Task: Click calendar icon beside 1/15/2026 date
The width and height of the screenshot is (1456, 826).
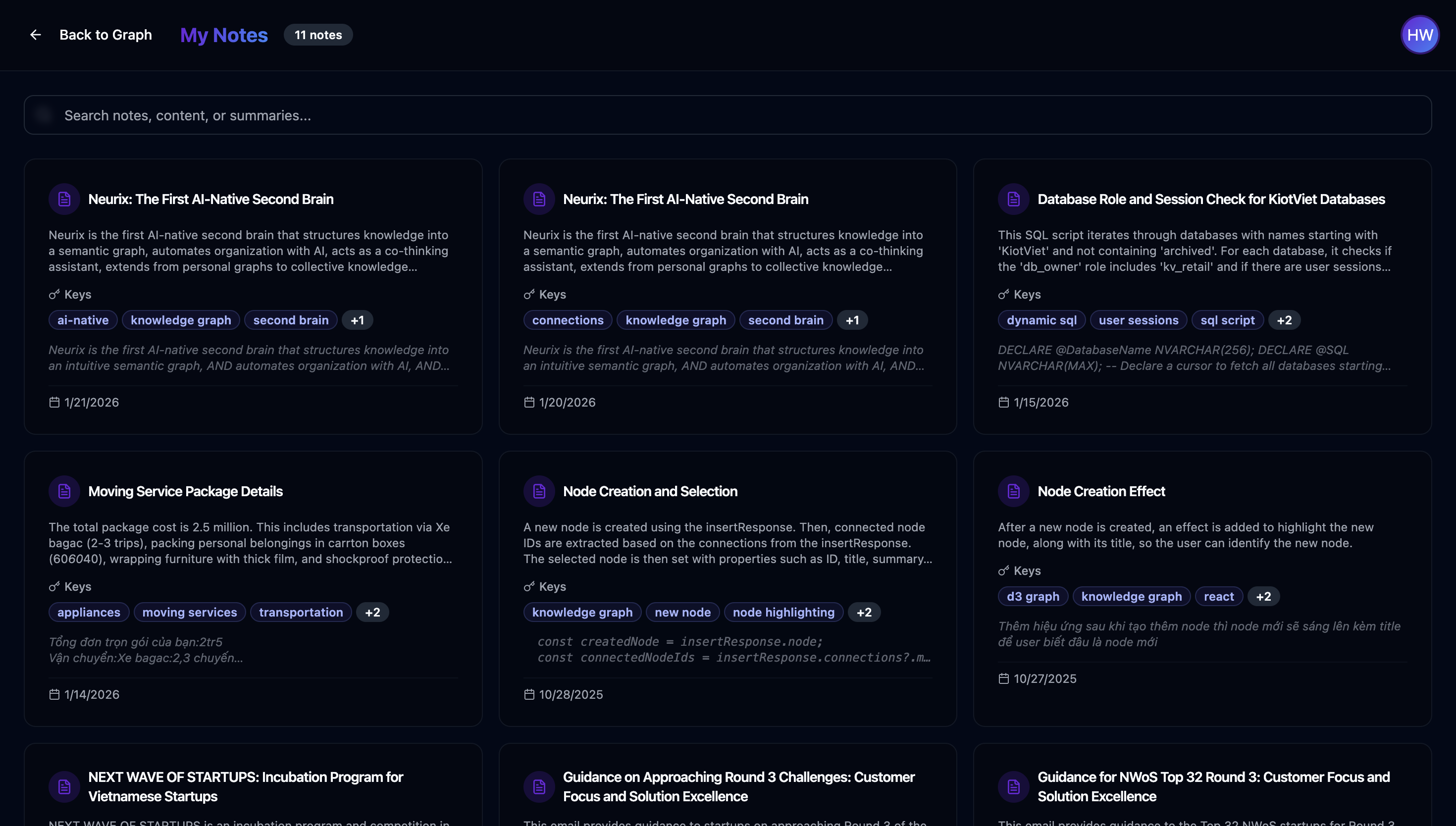Action: click(1003, 402)
